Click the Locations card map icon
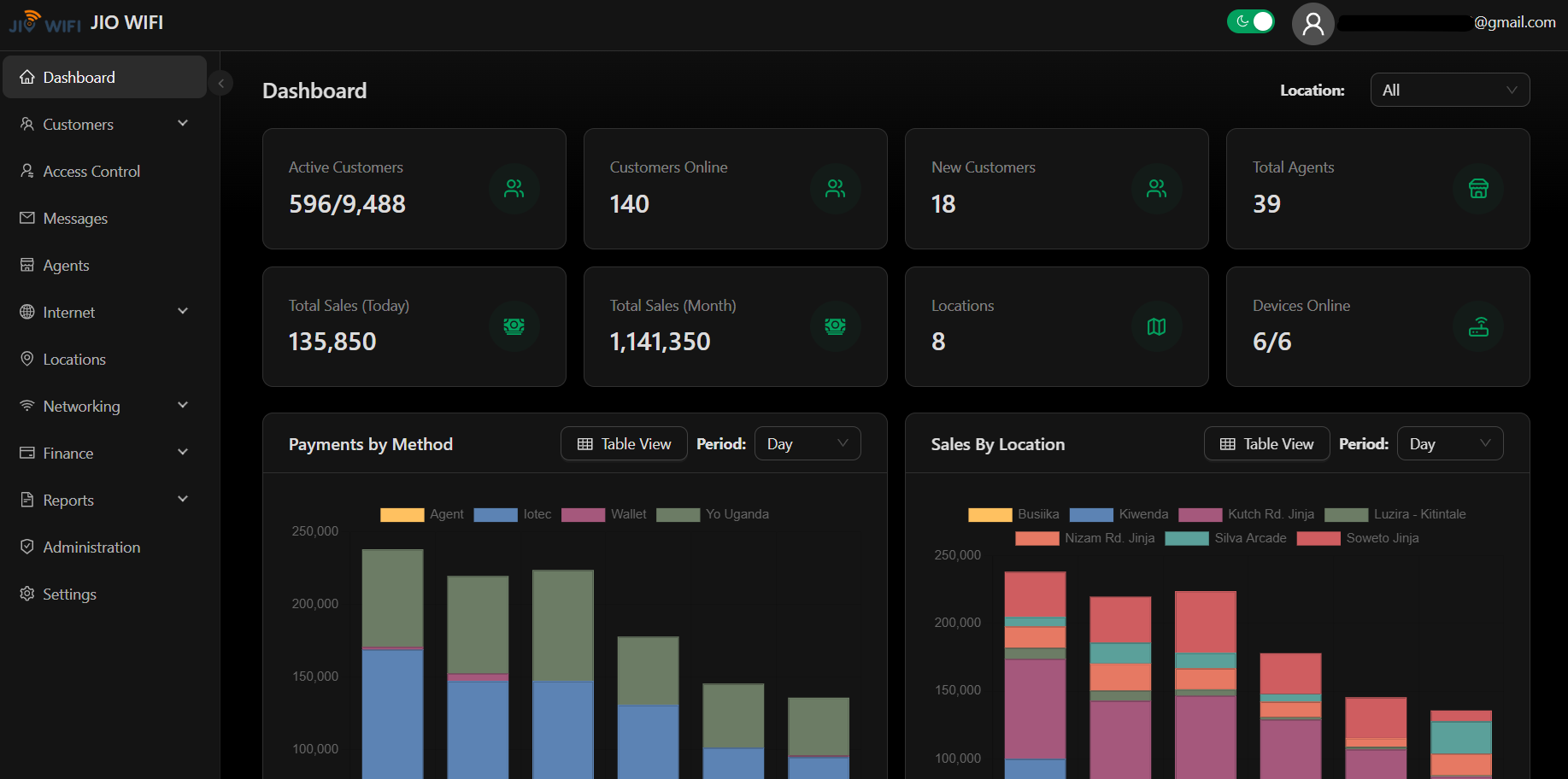Screen dimensions: 1568x779 click(x=1156, y=326)
